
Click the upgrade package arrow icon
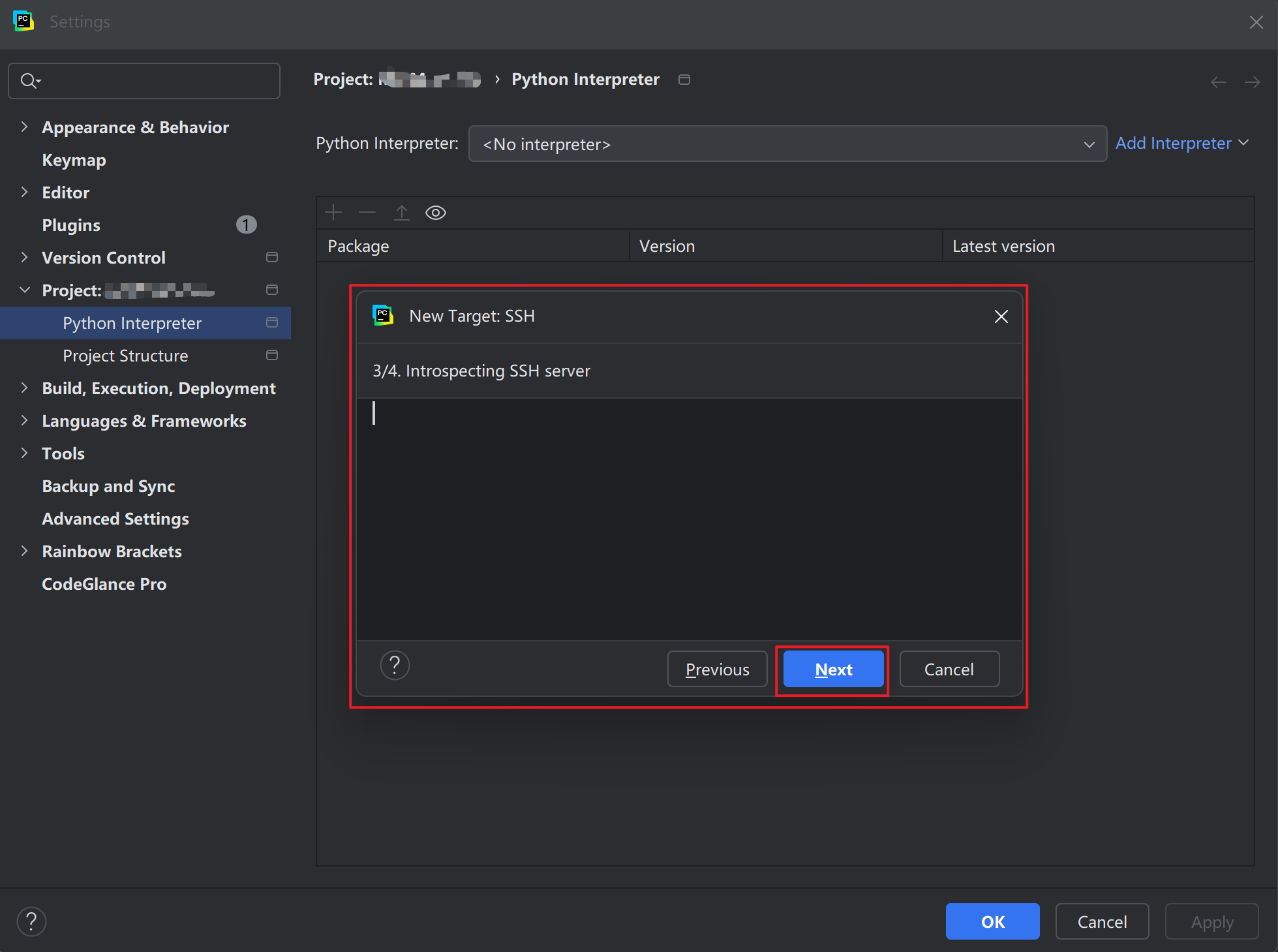(x=402, y=213)
